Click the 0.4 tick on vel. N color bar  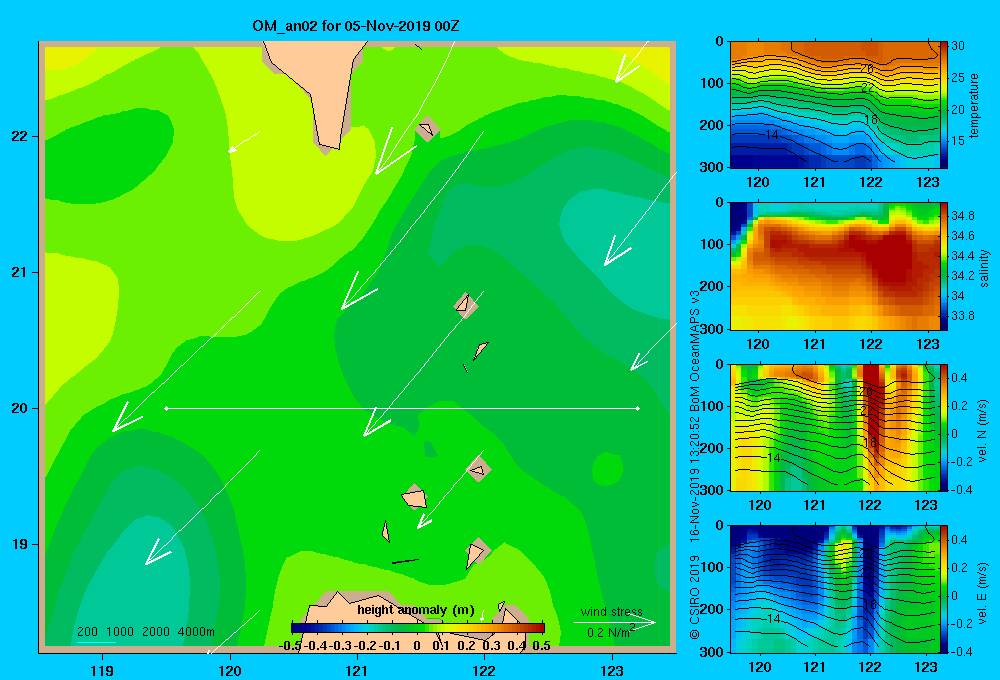960,378
